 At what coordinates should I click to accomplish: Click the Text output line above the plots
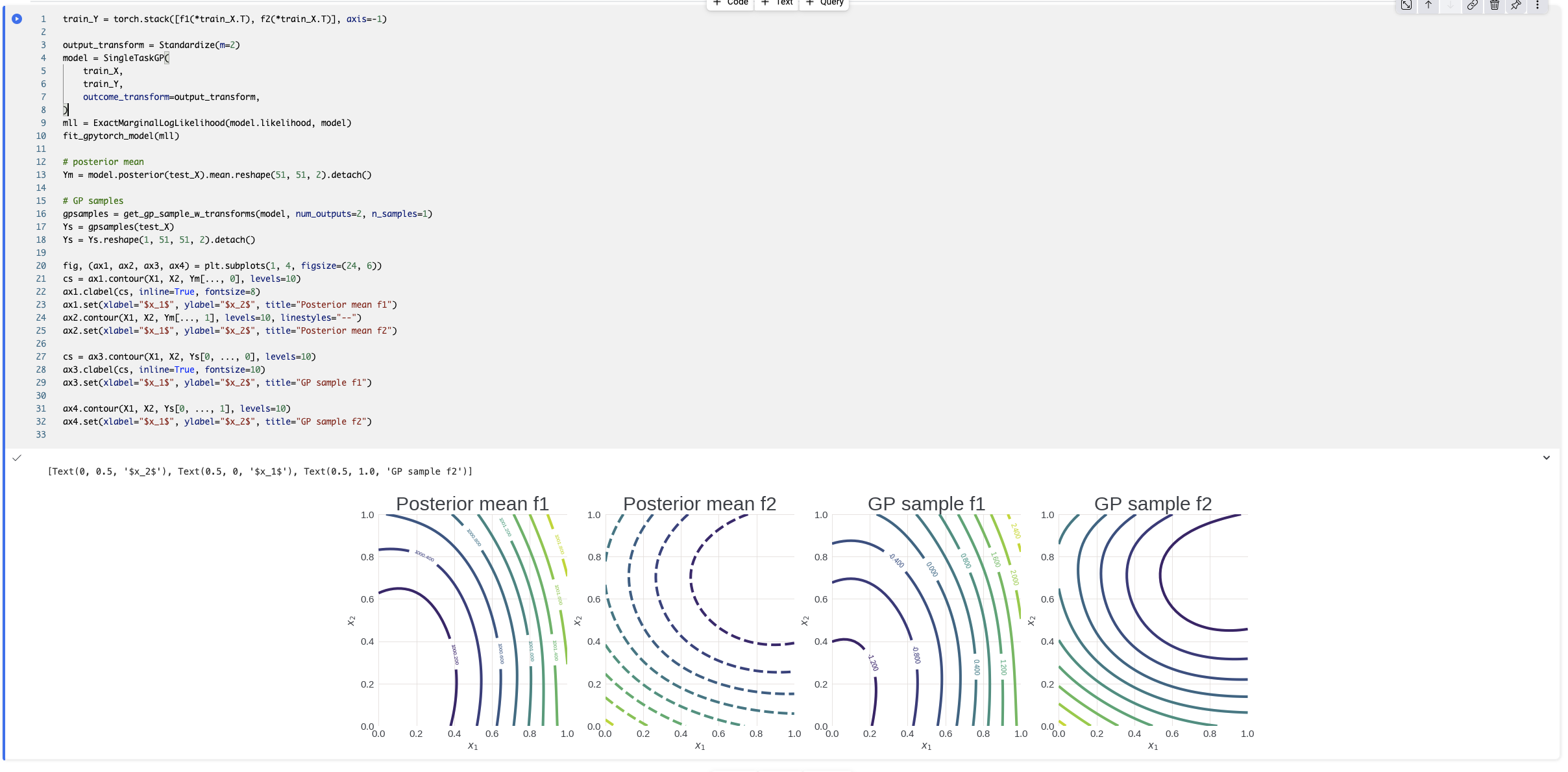click(260, 471)
